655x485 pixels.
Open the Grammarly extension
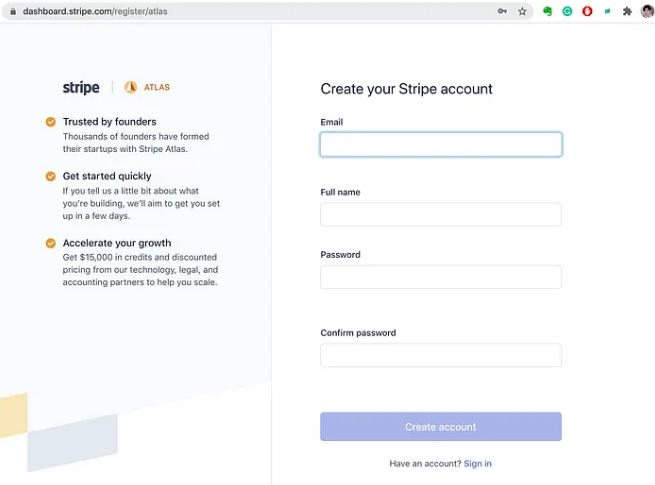click(567, 11)
